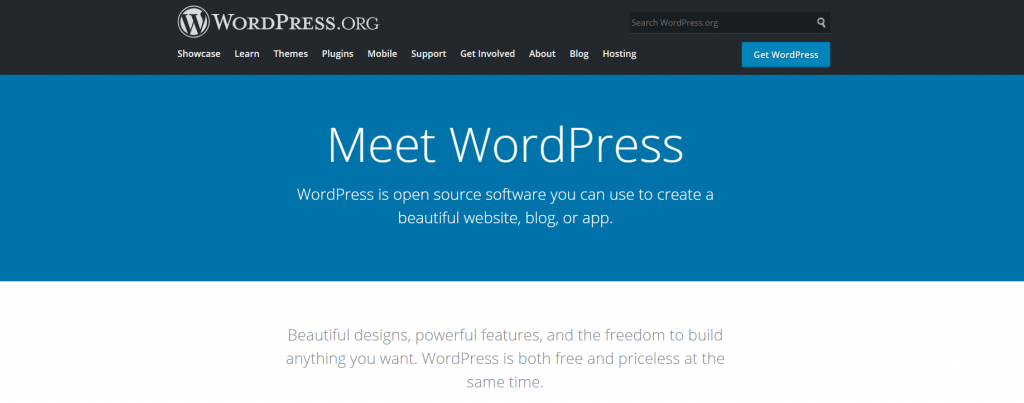Image resolution: width=1024 pixels, height=403 pixels.
Task: Visit the Blog menu item
Action: [x=579, y=54]
